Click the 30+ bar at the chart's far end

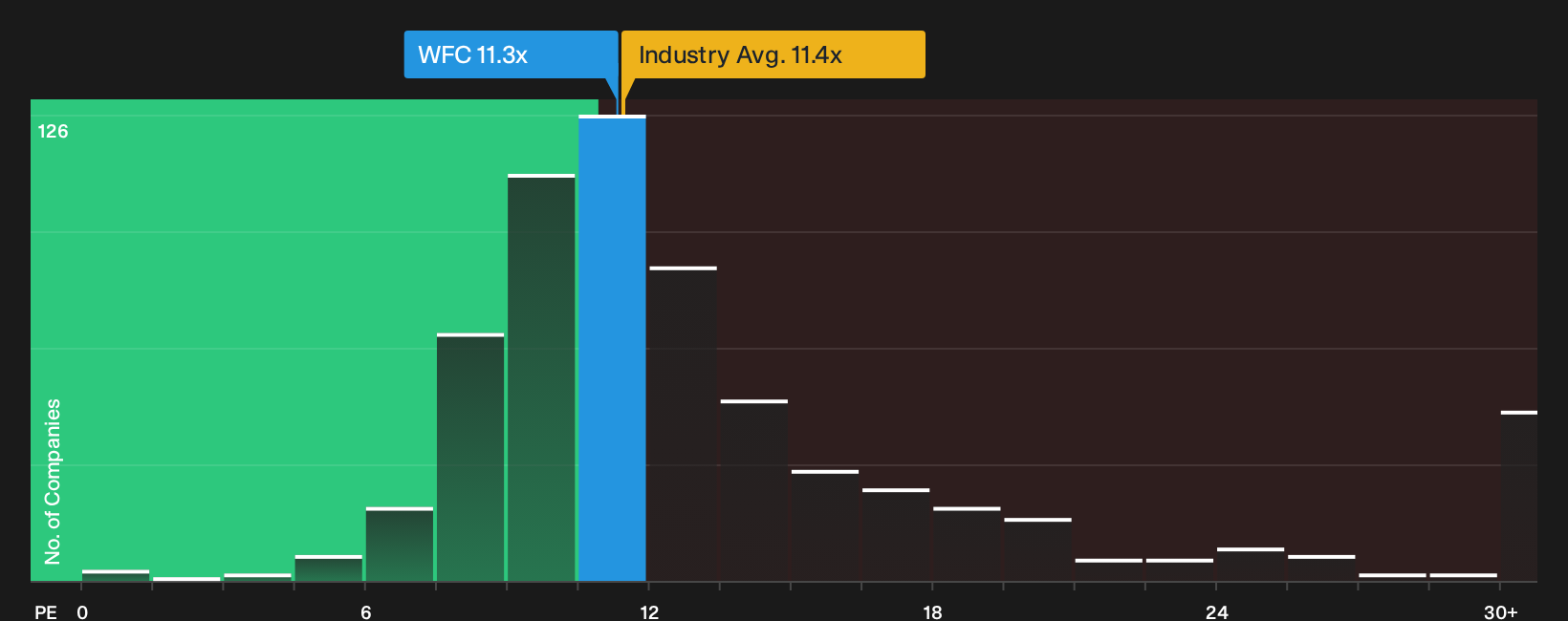tap(1519, 496)
